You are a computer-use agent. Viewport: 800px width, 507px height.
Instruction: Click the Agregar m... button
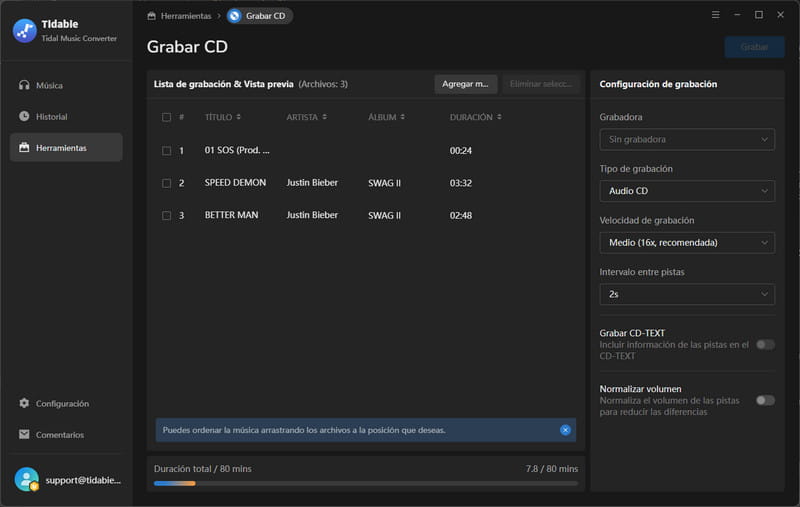click(465, 84)
